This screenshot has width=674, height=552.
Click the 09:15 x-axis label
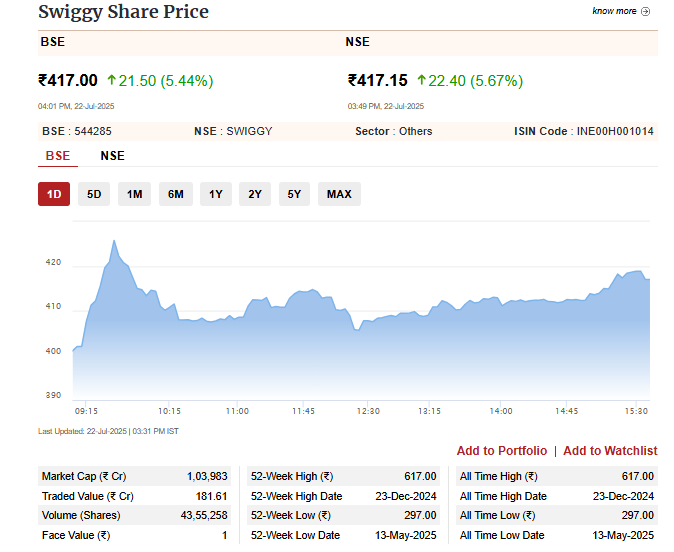[x=86, y=411]
